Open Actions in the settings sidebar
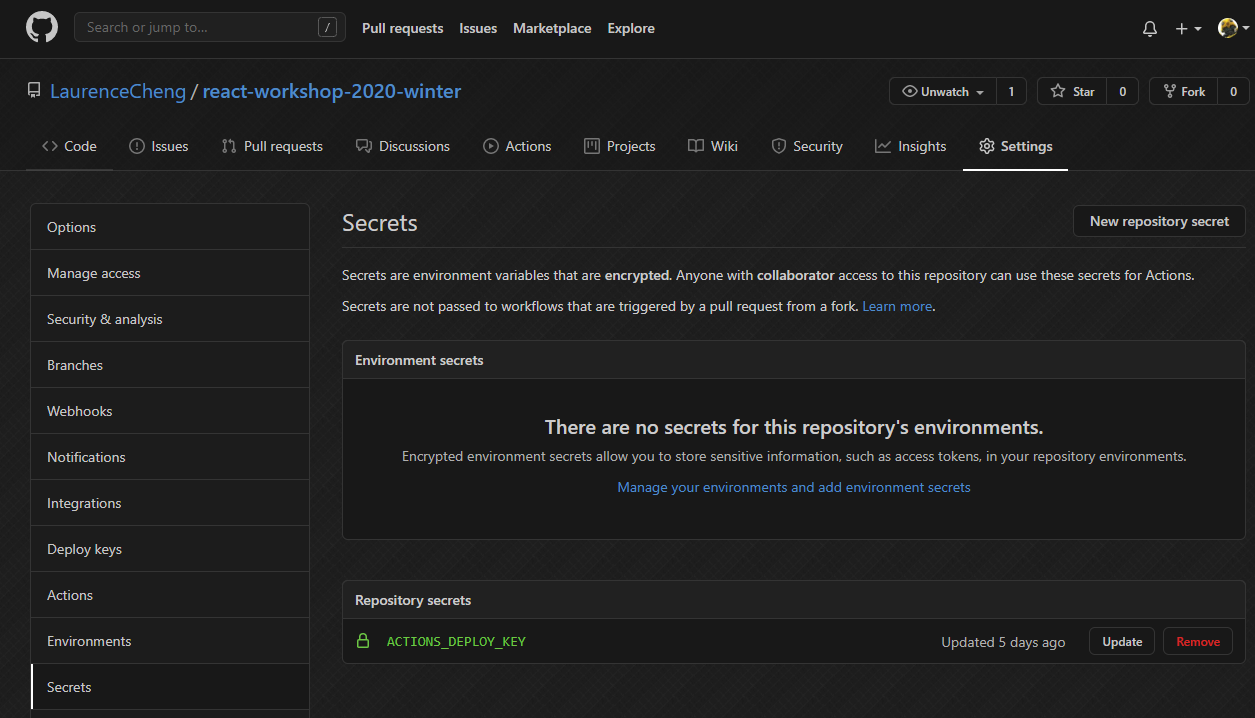The image size is (1255, 718). click(170, 595)
